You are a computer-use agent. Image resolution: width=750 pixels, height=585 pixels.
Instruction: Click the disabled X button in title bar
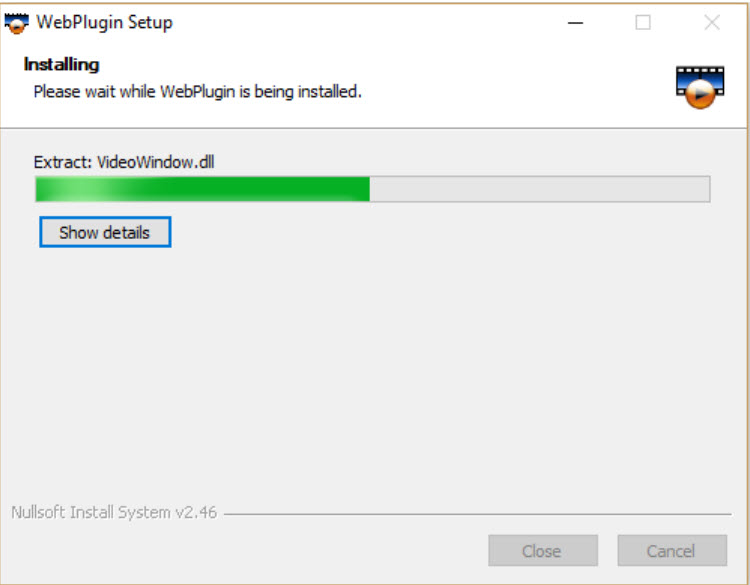pos(712,22)
